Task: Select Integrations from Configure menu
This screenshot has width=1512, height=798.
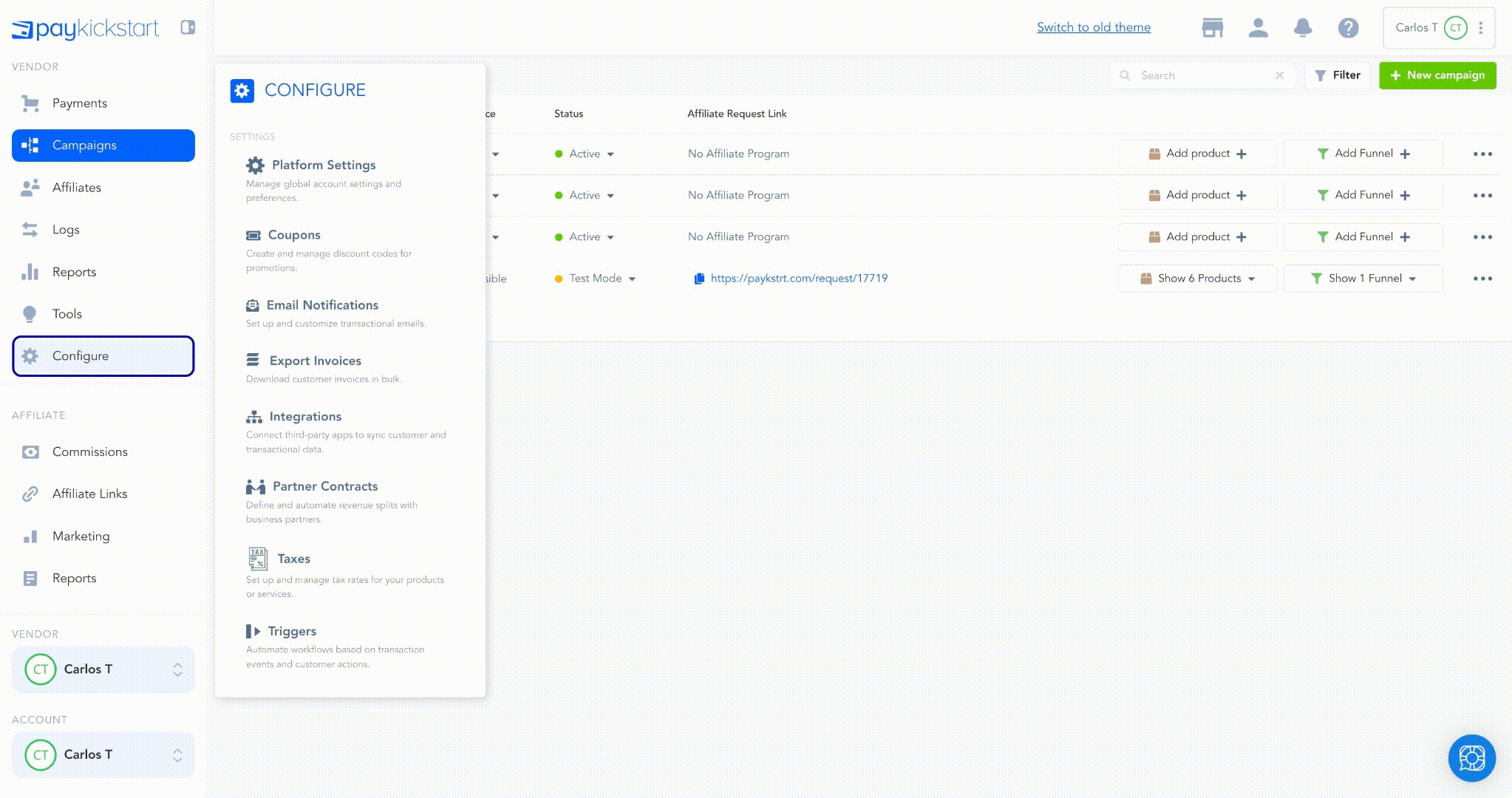Action: coord(304,417)
